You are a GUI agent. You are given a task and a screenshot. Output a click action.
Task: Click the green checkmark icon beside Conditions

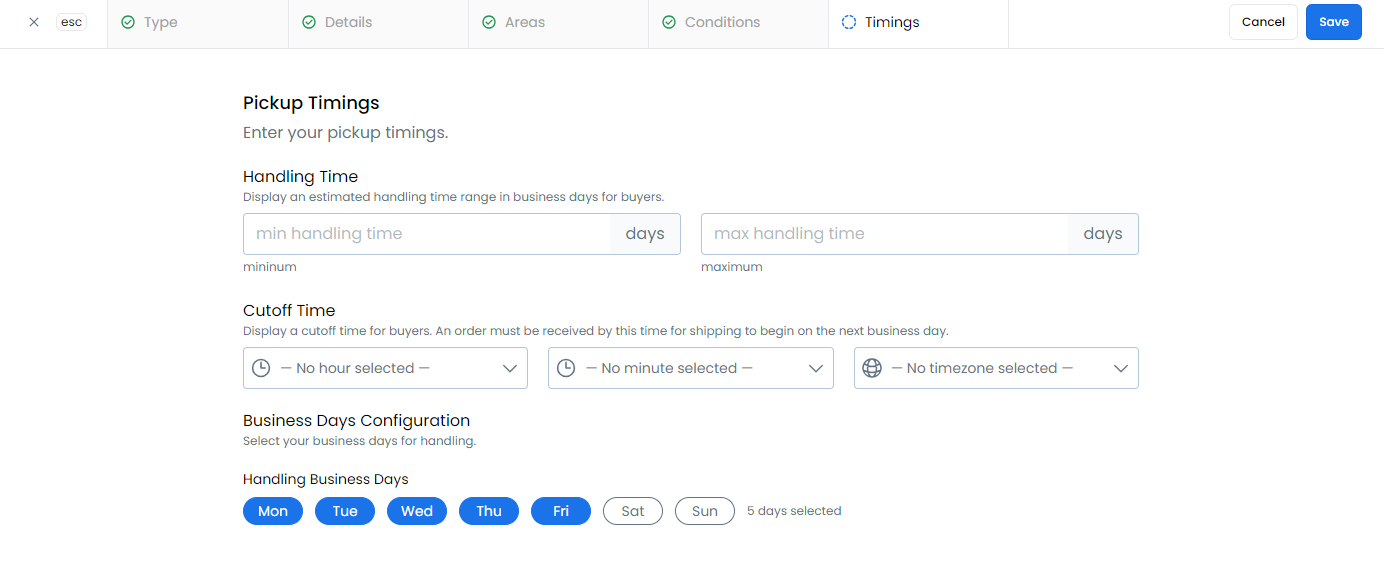point(669,22)
